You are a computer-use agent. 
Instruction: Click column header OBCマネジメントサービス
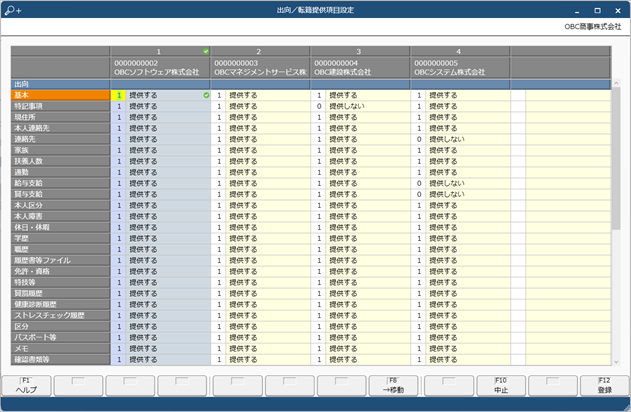pyautogui.click(x=260, y=68)
